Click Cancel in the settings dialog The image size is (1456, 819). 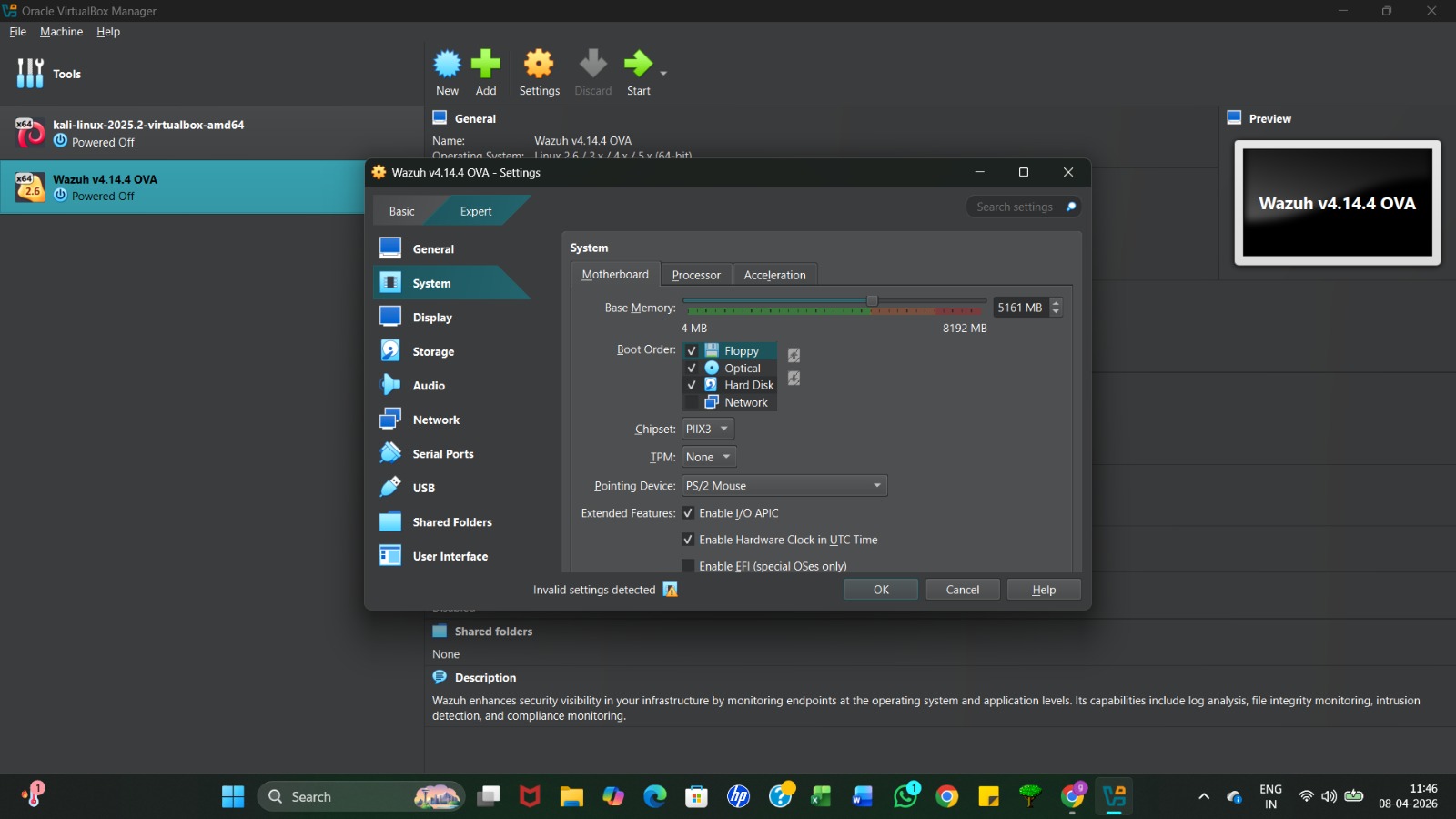coord(963,590)
